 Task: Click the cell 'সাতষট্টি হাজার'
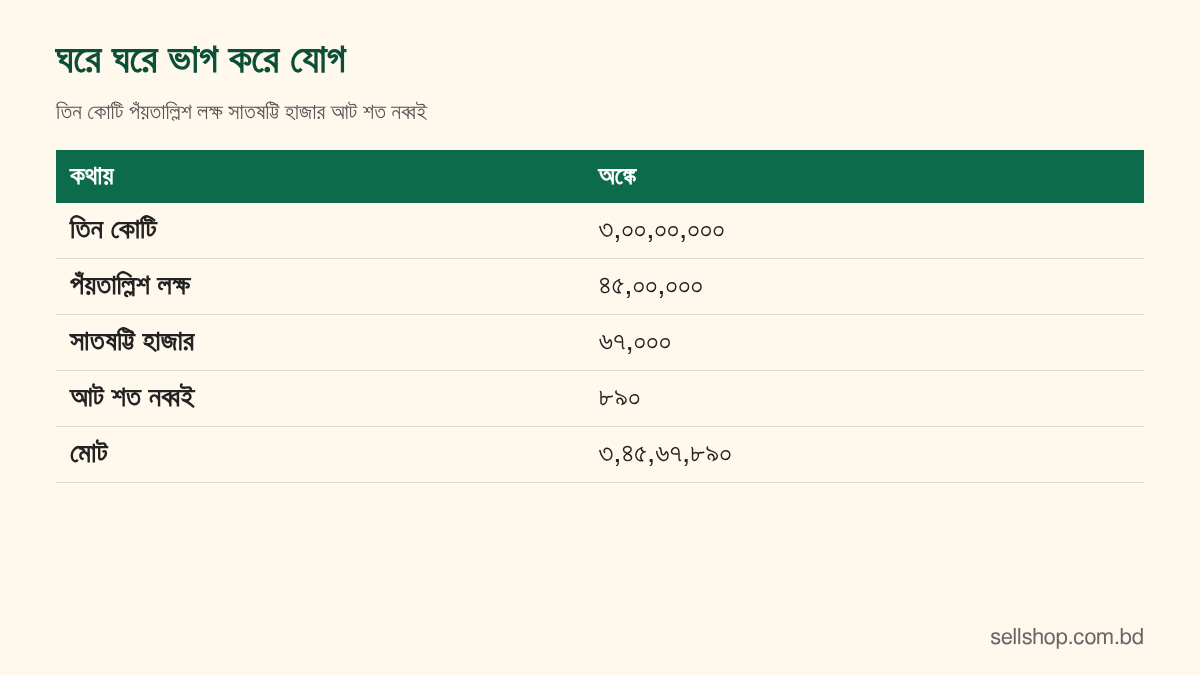(x=132, y=342)
